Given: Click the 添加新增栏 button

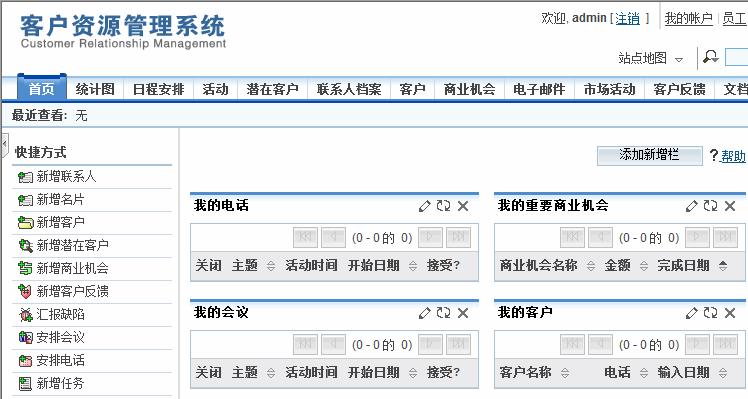Looking at the screenshot, I should click(x=649, y=155).
